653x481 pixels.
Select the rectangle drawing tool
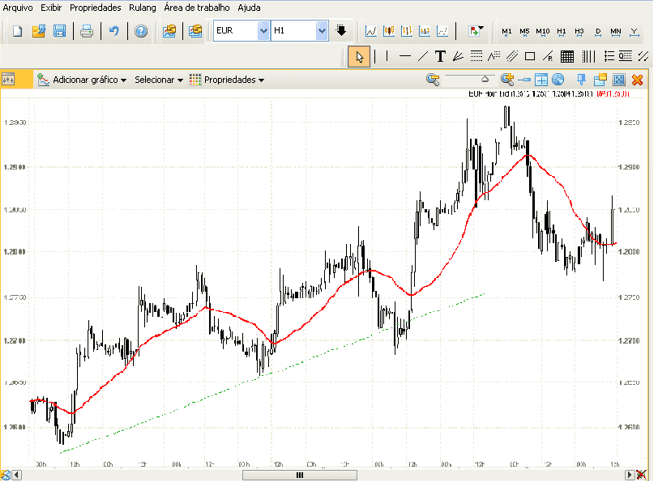(x=531, y=56)
